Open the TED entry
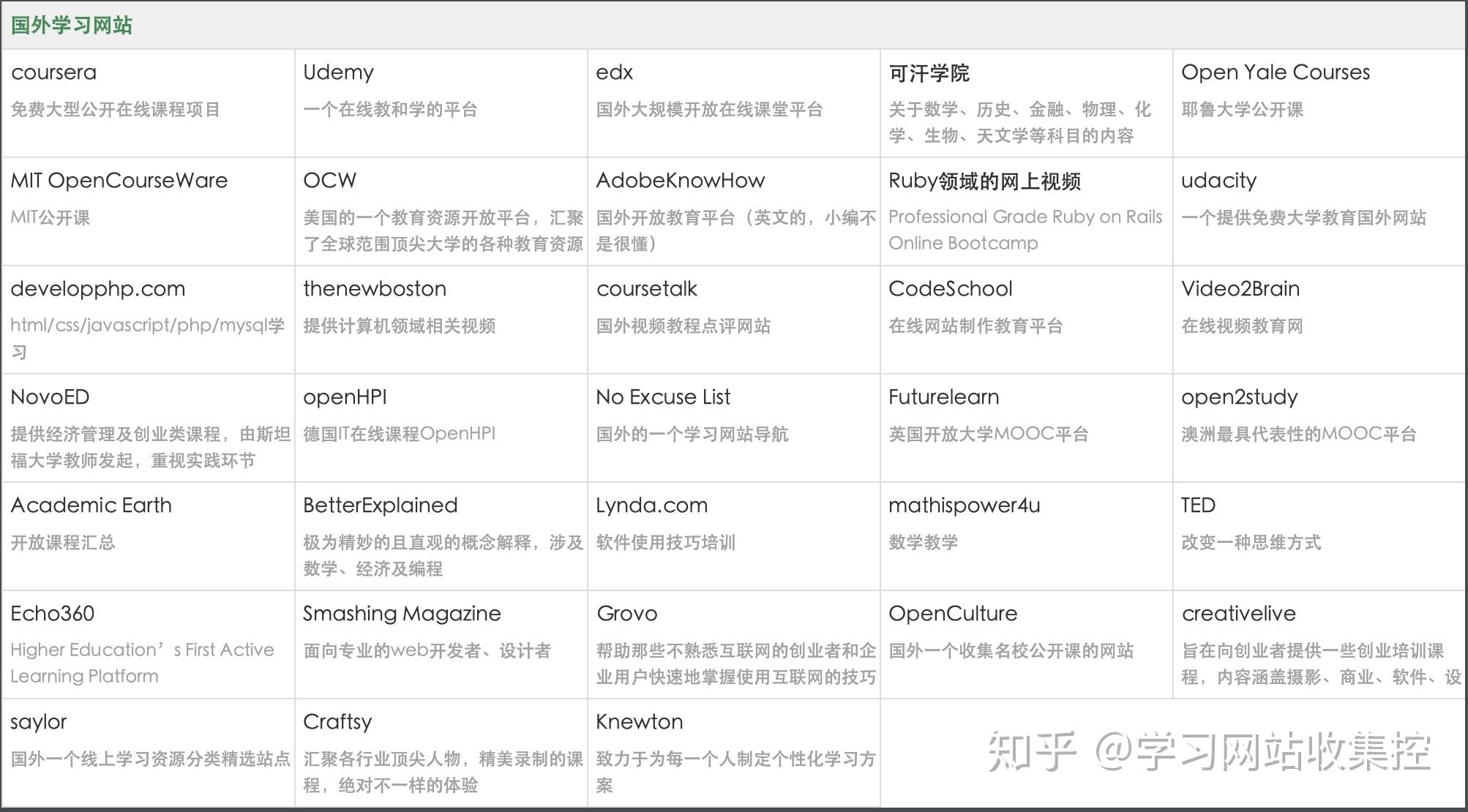 pyautogui.click(x=1198, y=505)
